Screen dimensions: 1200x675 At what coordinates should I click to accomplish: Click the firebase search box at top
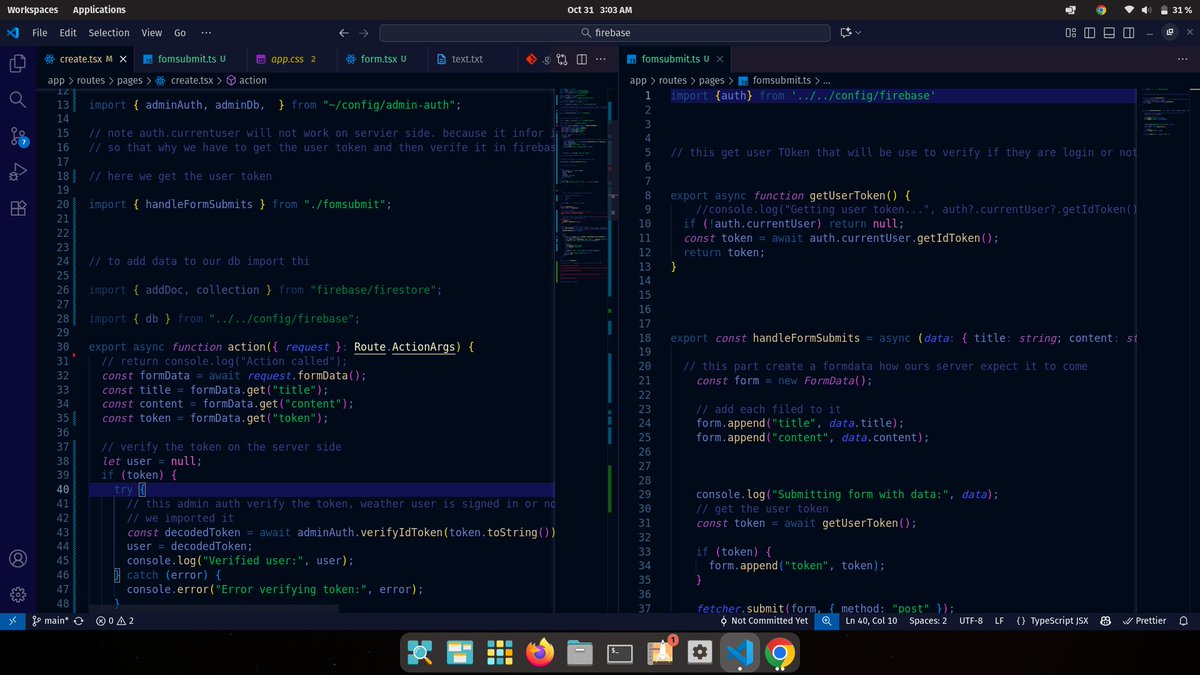pos(604,32)
